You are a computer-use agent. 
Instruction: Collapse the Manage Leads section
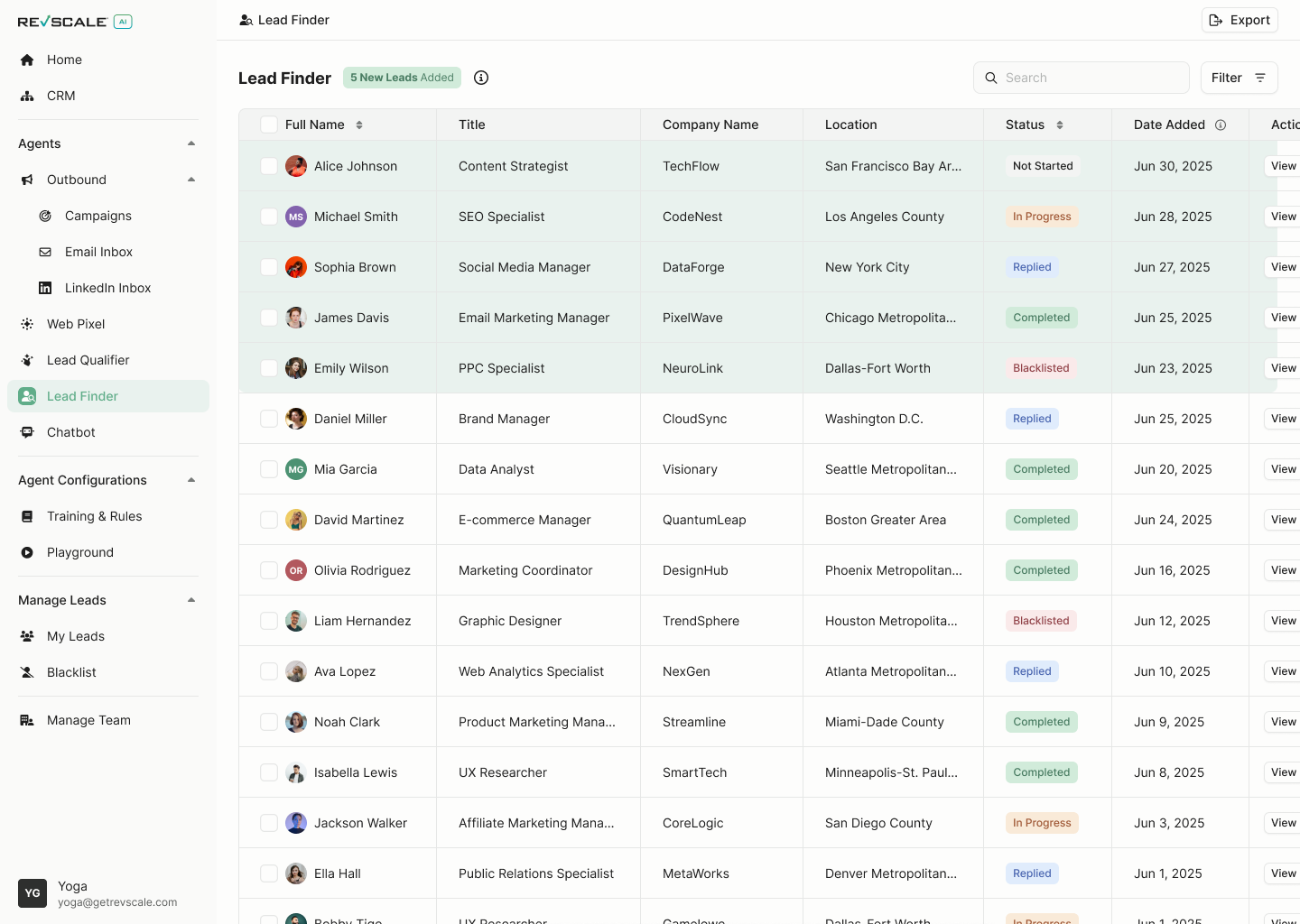tap(190, 599)
